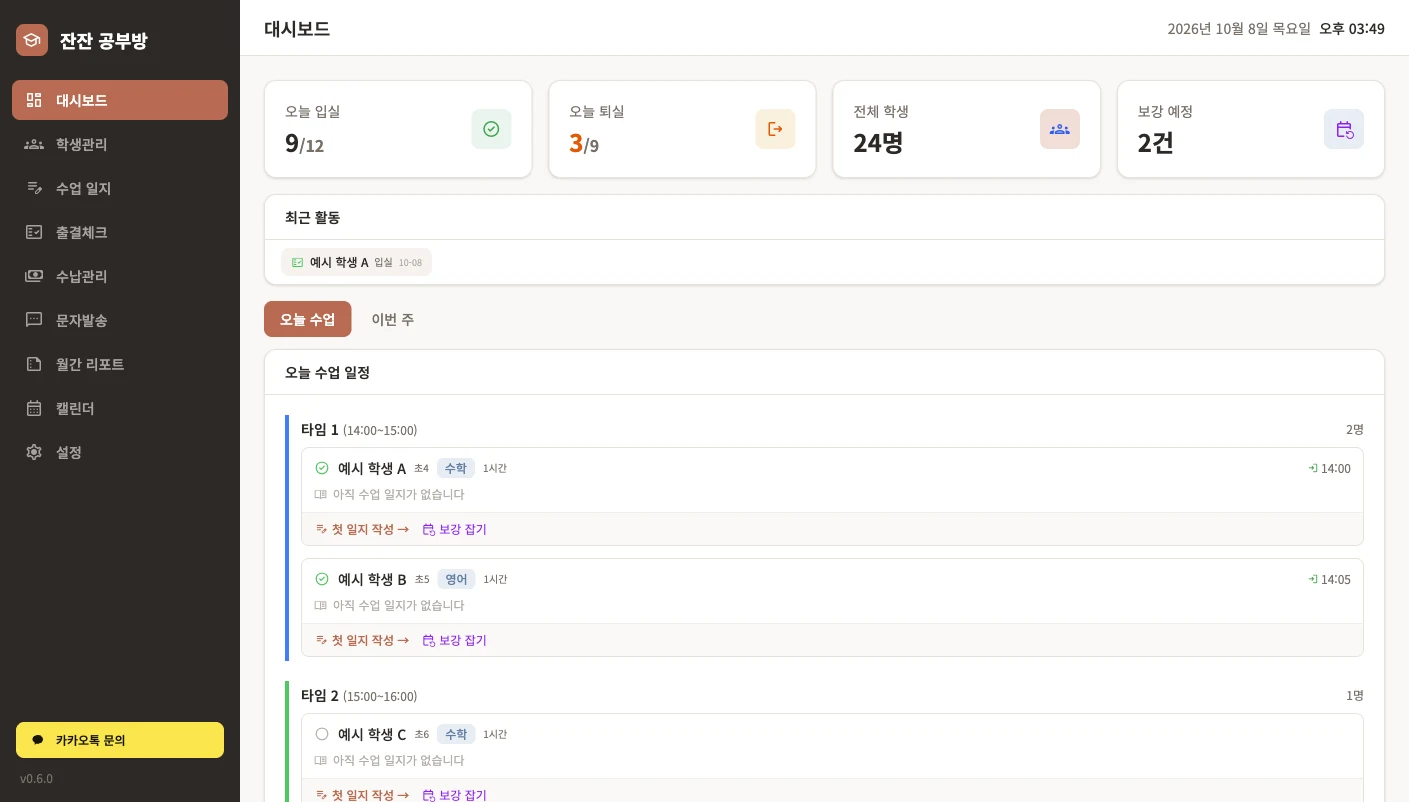Click the 최근 활동 section heading
Screen dimensions: 1409x802
coord(313,217)
